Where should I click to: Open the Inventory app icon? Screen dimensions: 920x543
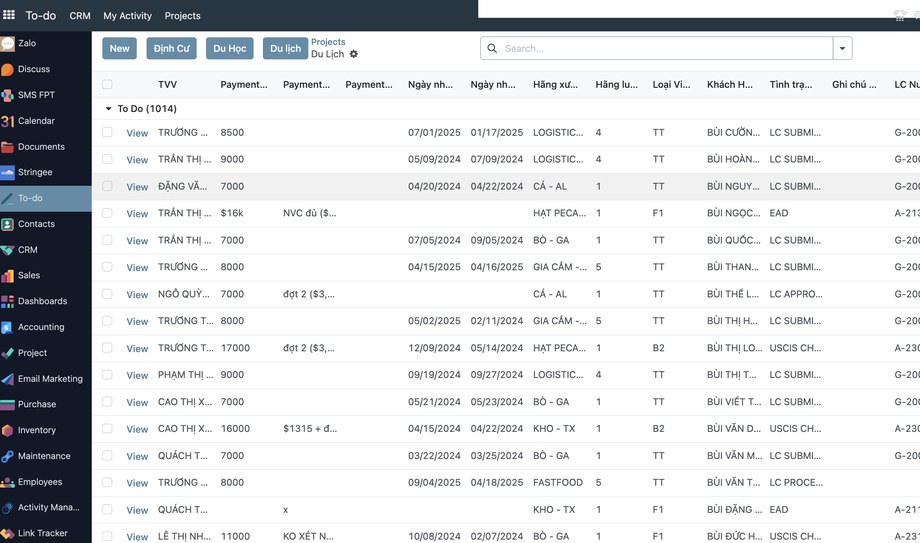click(7, 430)
